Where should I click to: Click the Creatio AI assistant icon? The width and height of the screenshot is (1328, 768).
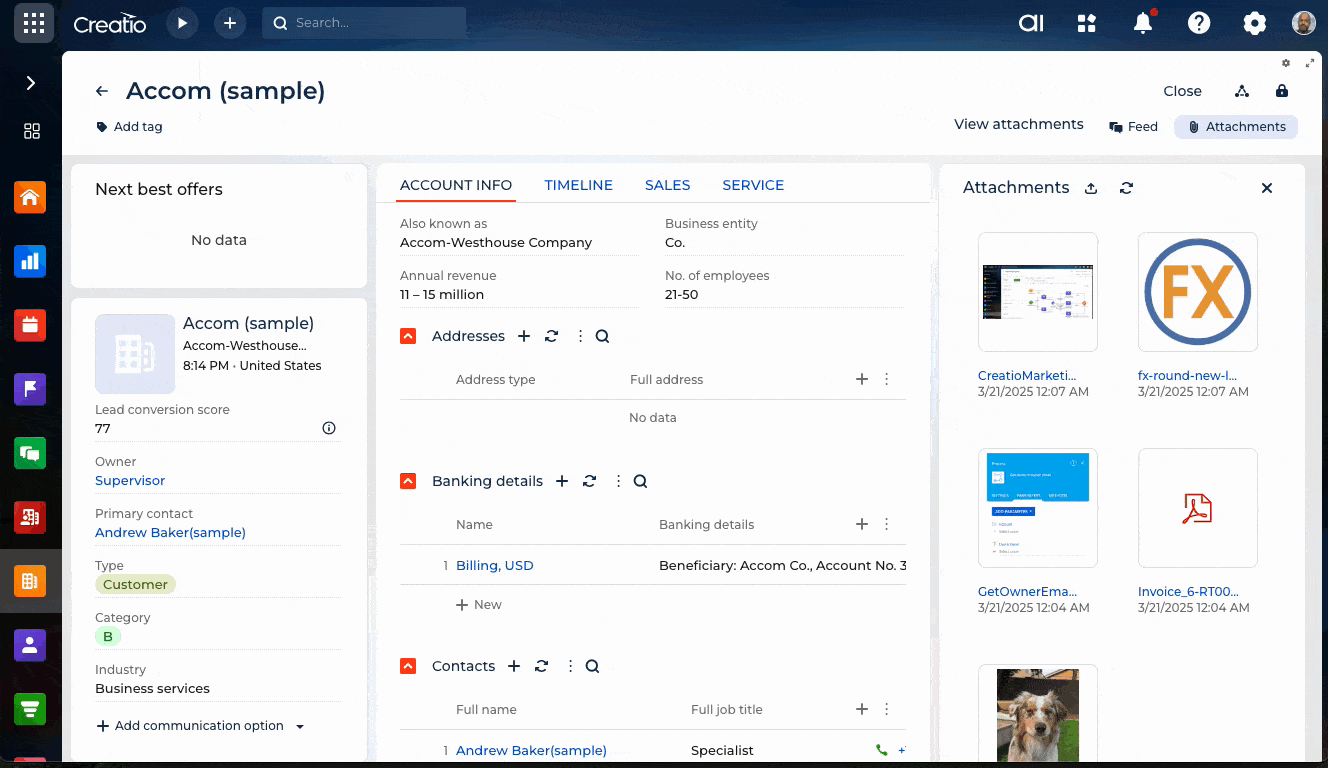(x=1031, y=23)
